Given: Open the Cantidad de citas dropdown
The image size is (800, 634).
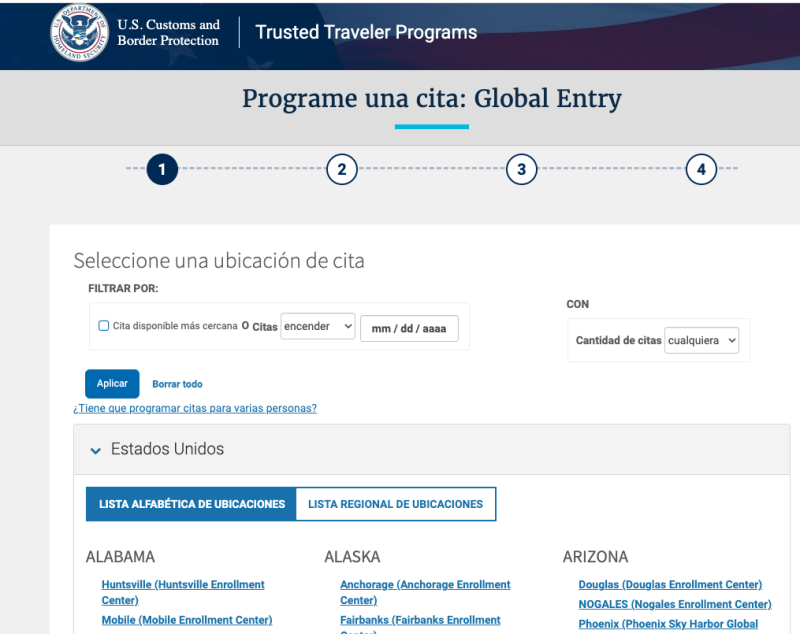Looking at the screenshot, I should tap(702, 340).
